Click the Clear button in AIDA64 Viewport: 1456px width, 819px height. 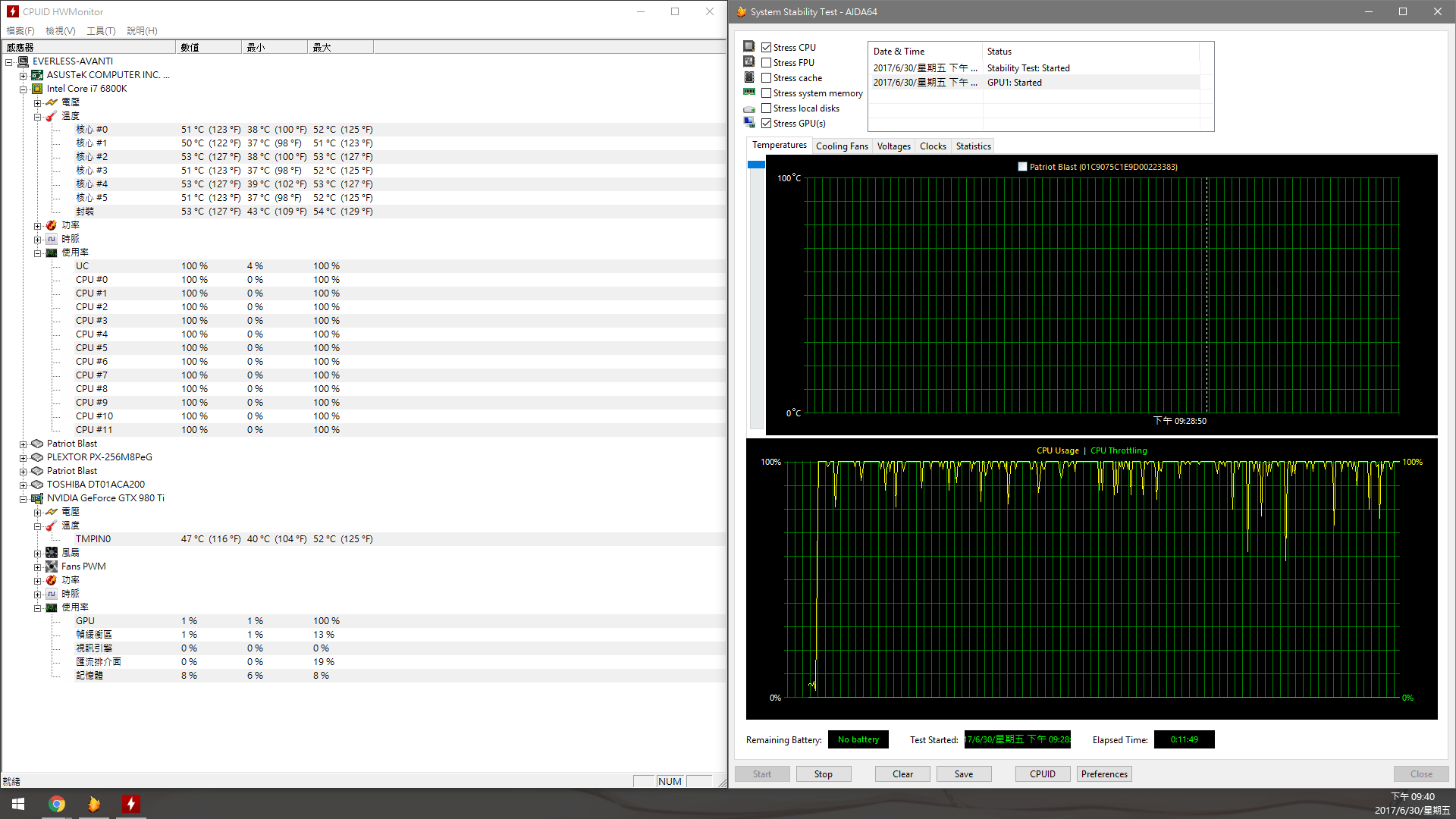902,774
